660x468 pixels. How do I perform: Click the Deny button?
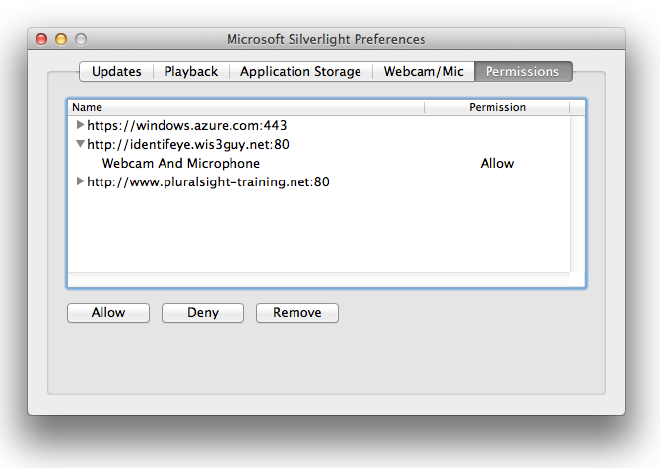pyautogui.click(x=203, y=313)
